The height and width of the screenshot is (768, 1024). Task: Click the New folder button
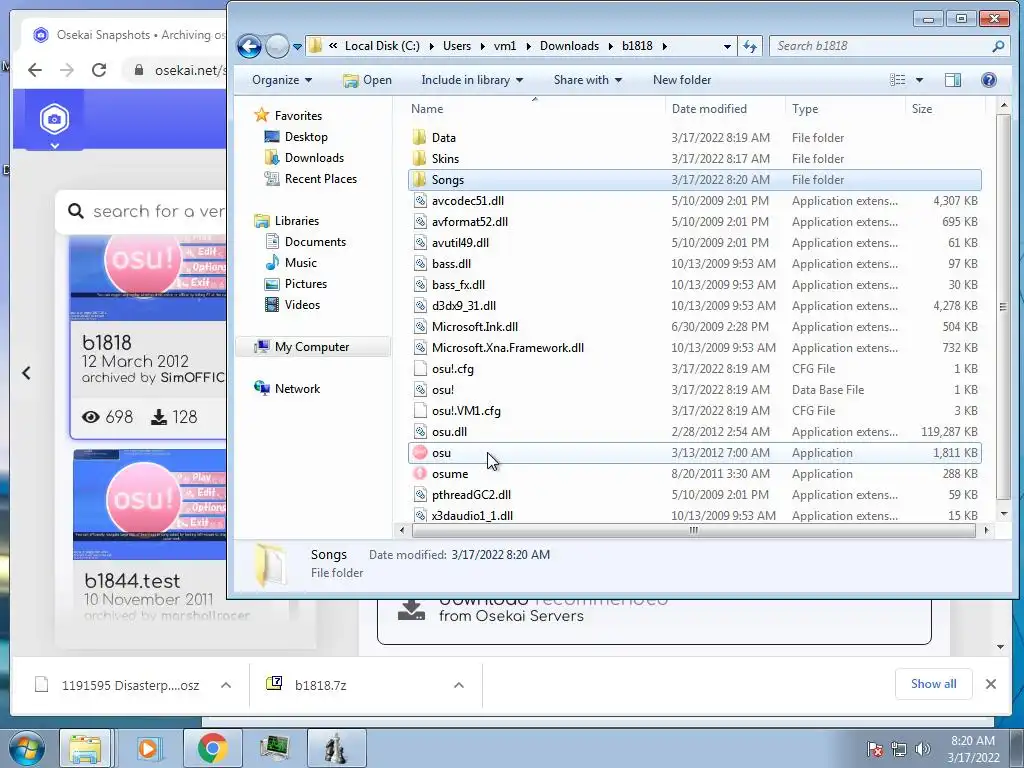(x=682, y=80)
